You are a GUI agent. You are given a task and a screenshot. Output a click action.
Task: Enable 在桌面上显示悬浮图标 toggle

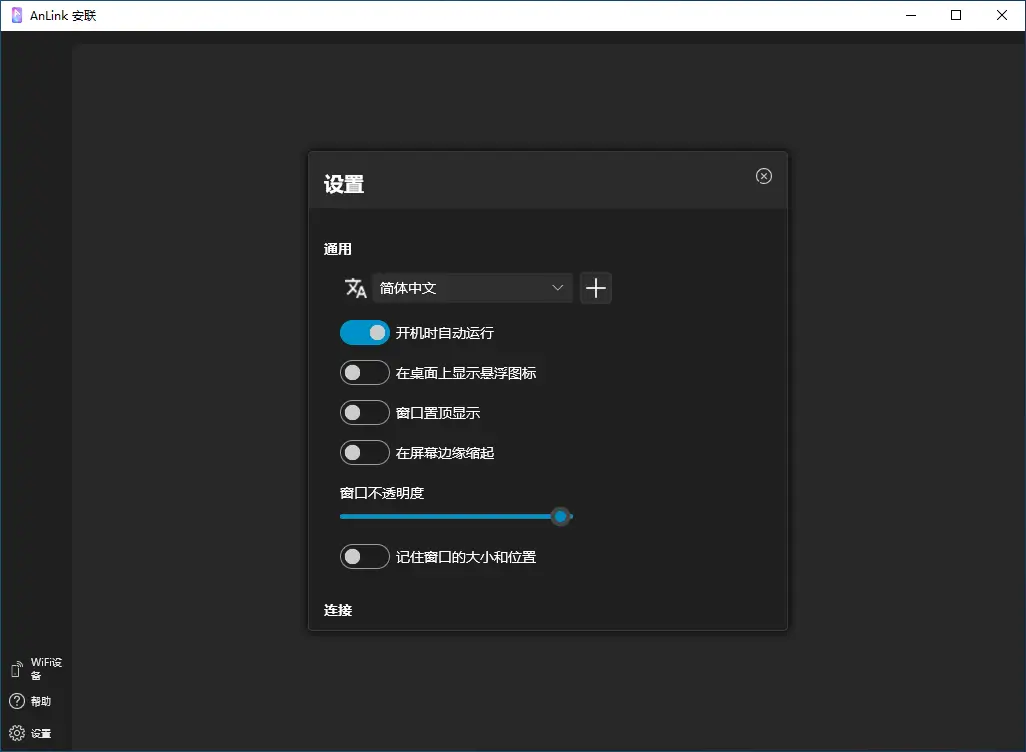tap(365, 373)
